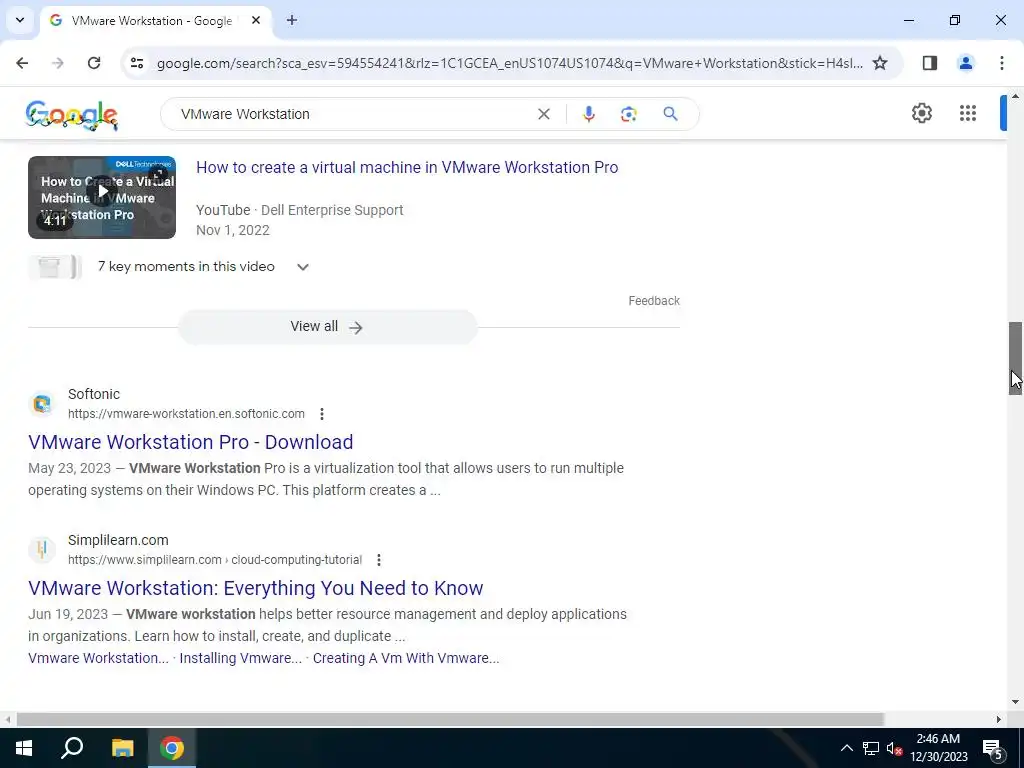The height and width of the screenshot is (768, 1024).
Task: Click the address bar URL
Action: [509, 63]
